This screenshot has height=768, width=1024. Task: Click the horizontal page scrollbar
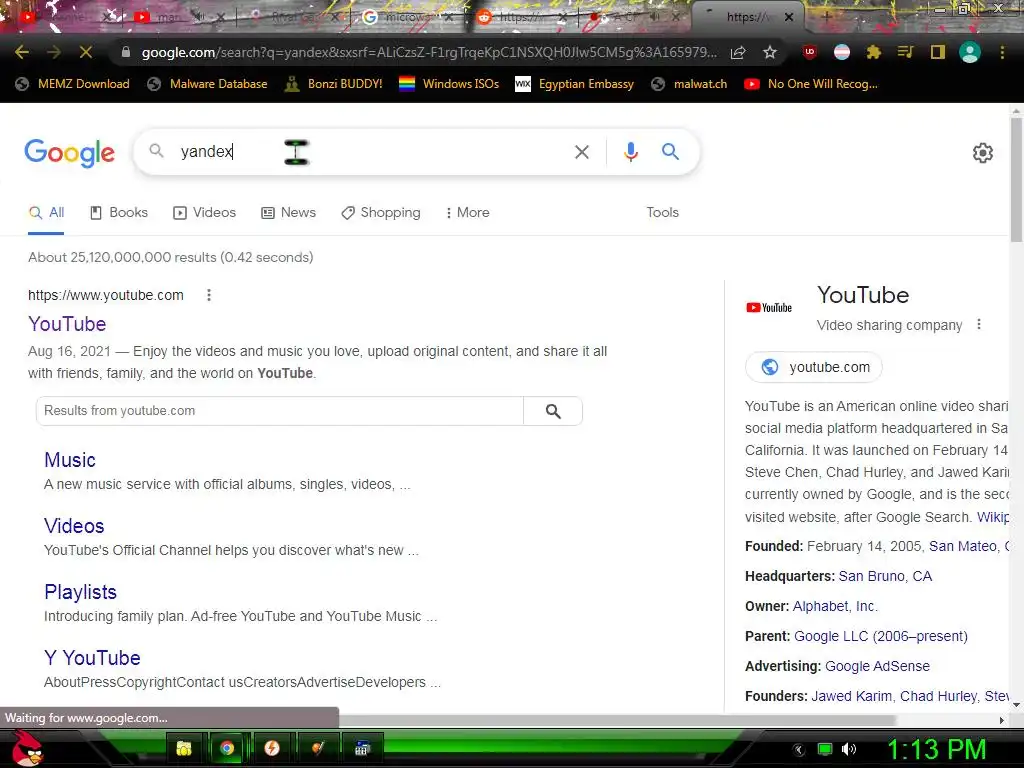pyautogui.click(x=617, y=720)
